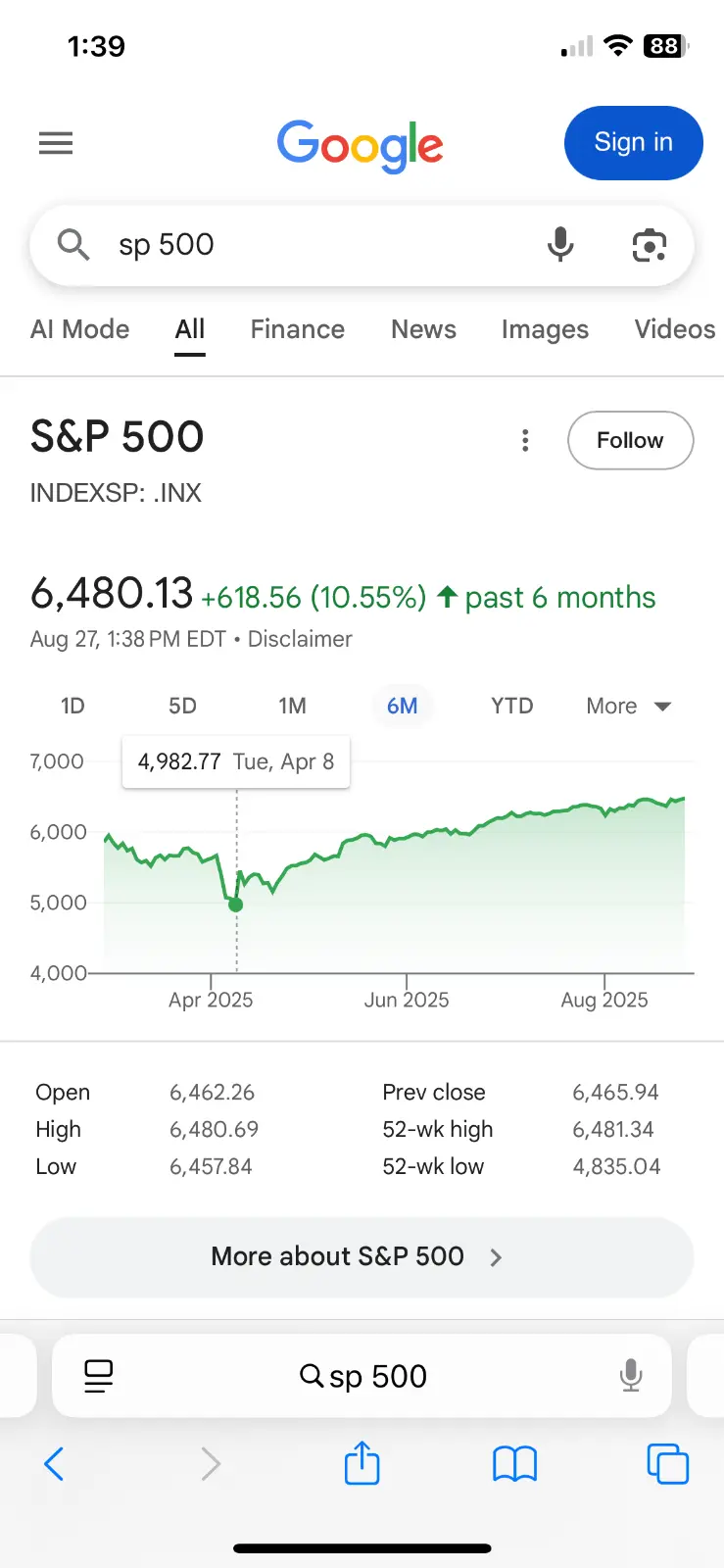Tap the voice search microphone in Google bar
Viewport: 724px width, 1568px height.
click(560, 244)
